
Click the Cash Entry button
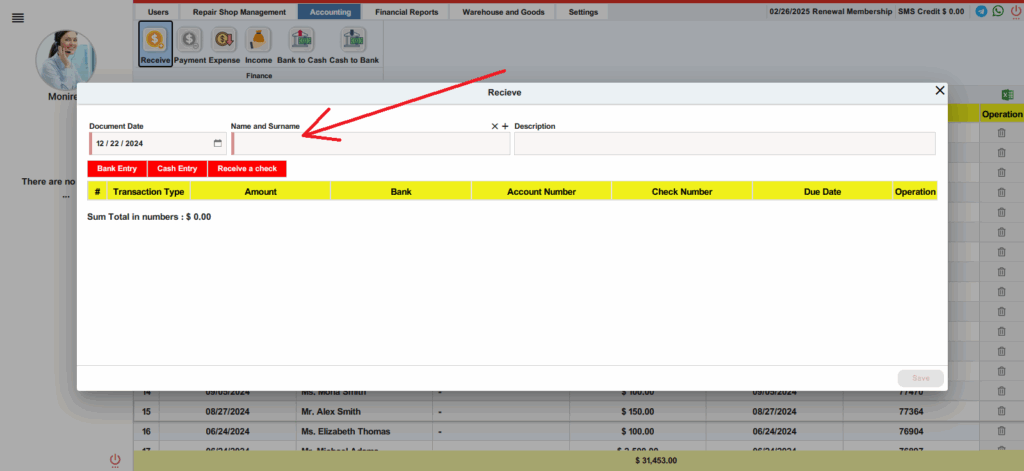[177, 169]
